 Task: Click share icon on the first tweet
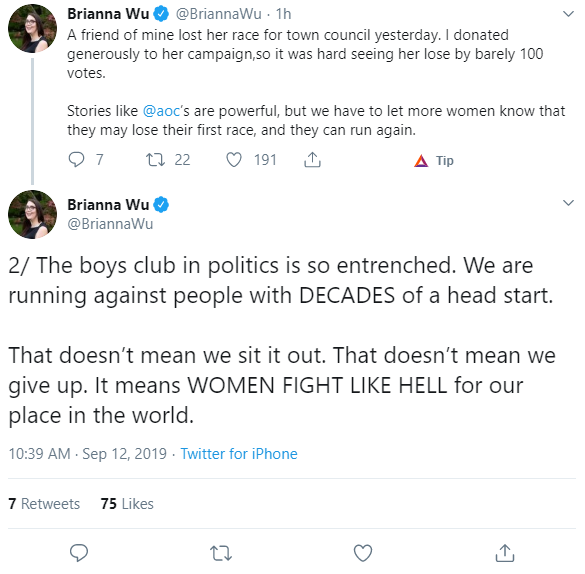tap(312, 160)
